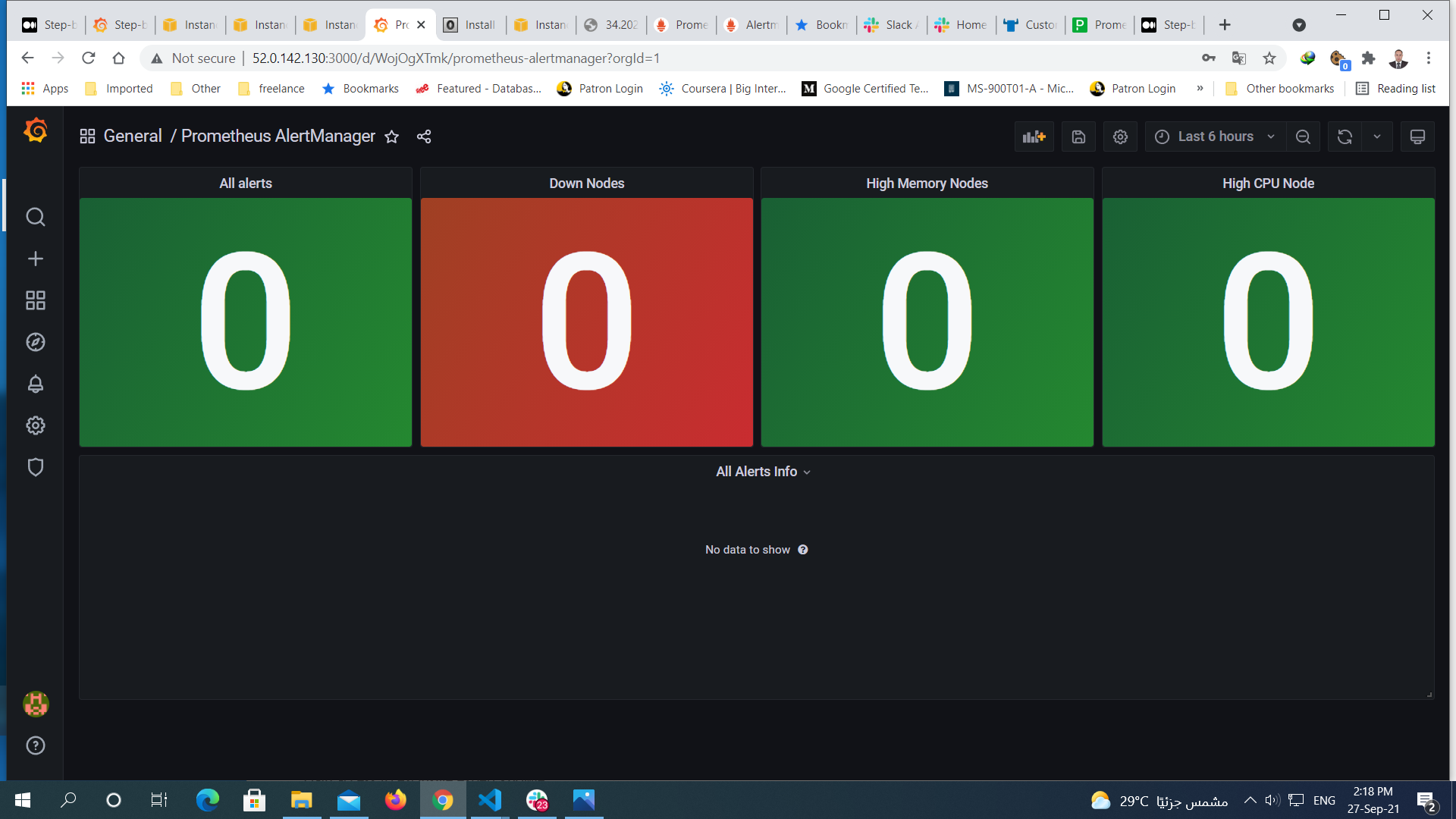Enable TV cycle view mode
1456x819 pixels.
[x=1417, y=136]
